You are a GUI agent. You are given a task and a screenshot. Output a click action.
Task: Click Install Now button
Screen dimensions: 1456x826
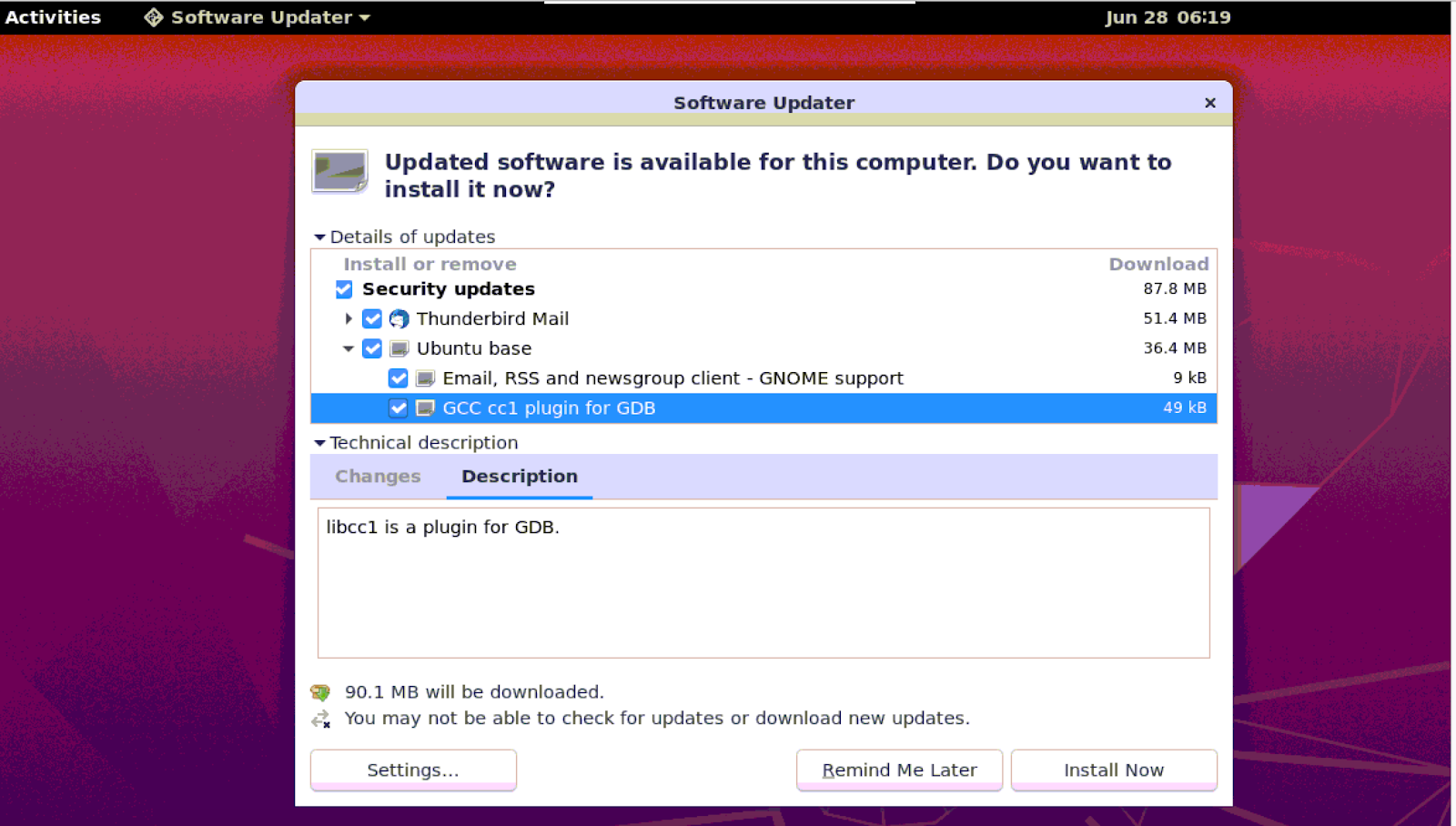tap(1114, 771)
